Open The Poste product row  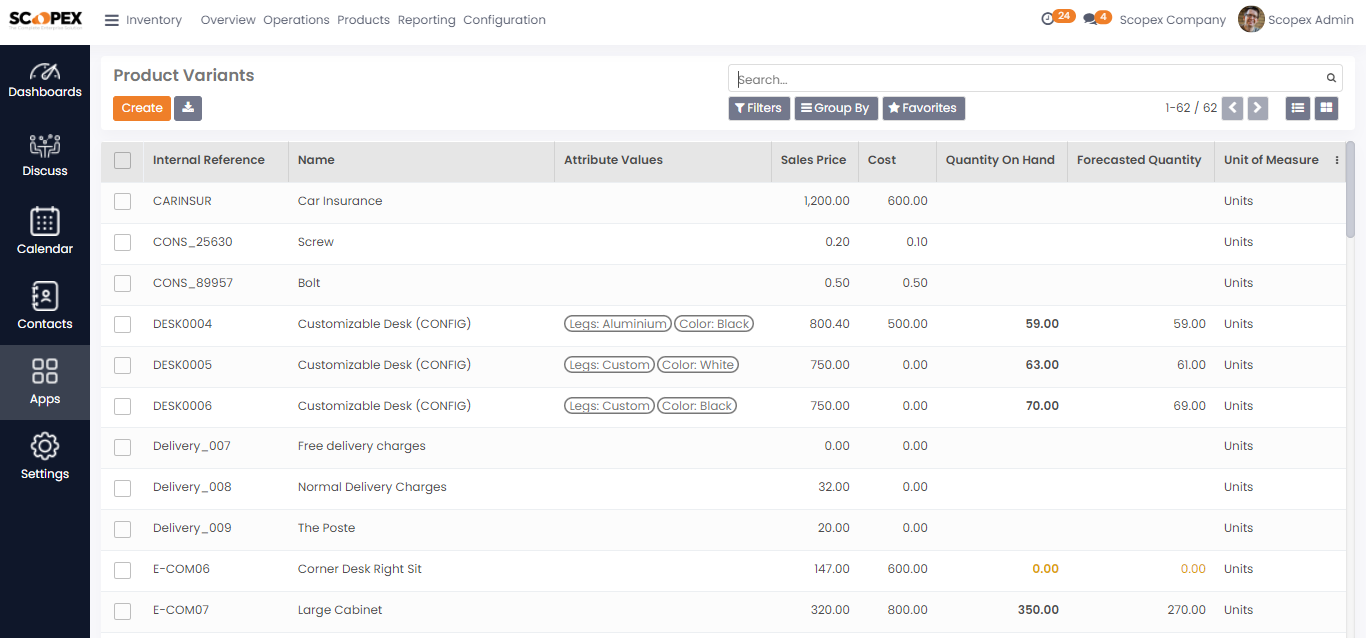723,528
